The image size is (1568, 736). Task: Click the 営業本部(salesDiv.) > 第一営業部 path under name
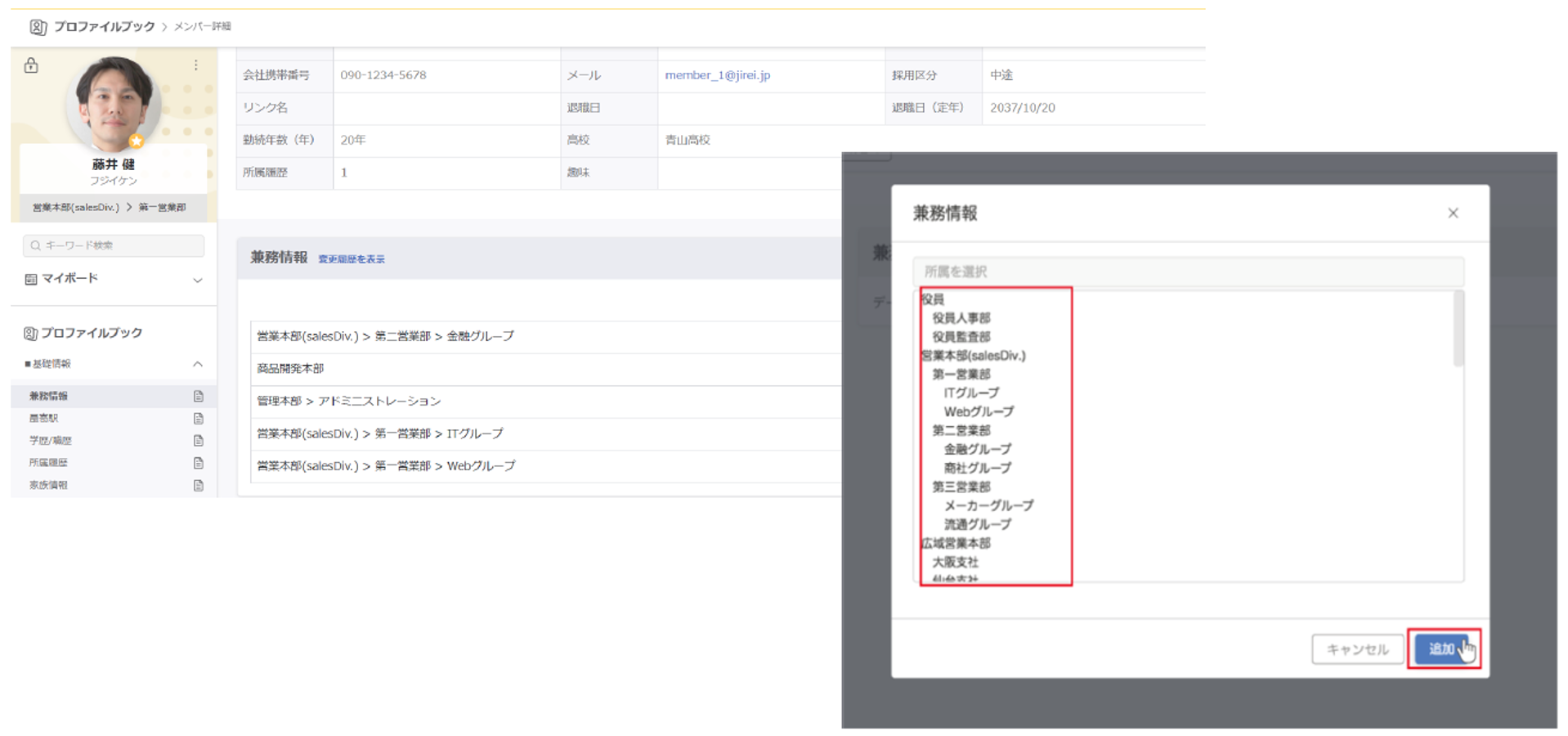pos(109,208)
